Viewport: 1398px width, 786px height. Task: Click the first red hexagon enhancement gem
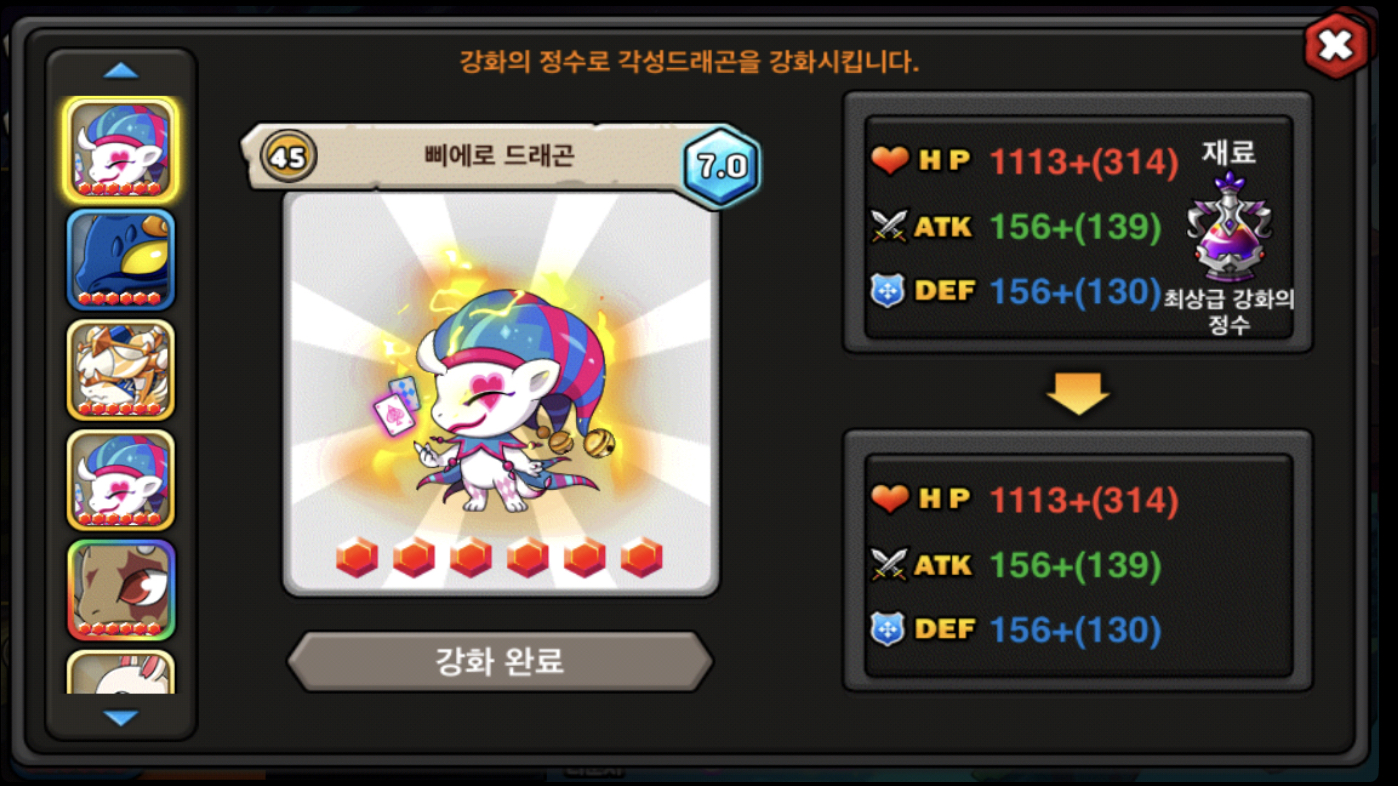(357, 557)
